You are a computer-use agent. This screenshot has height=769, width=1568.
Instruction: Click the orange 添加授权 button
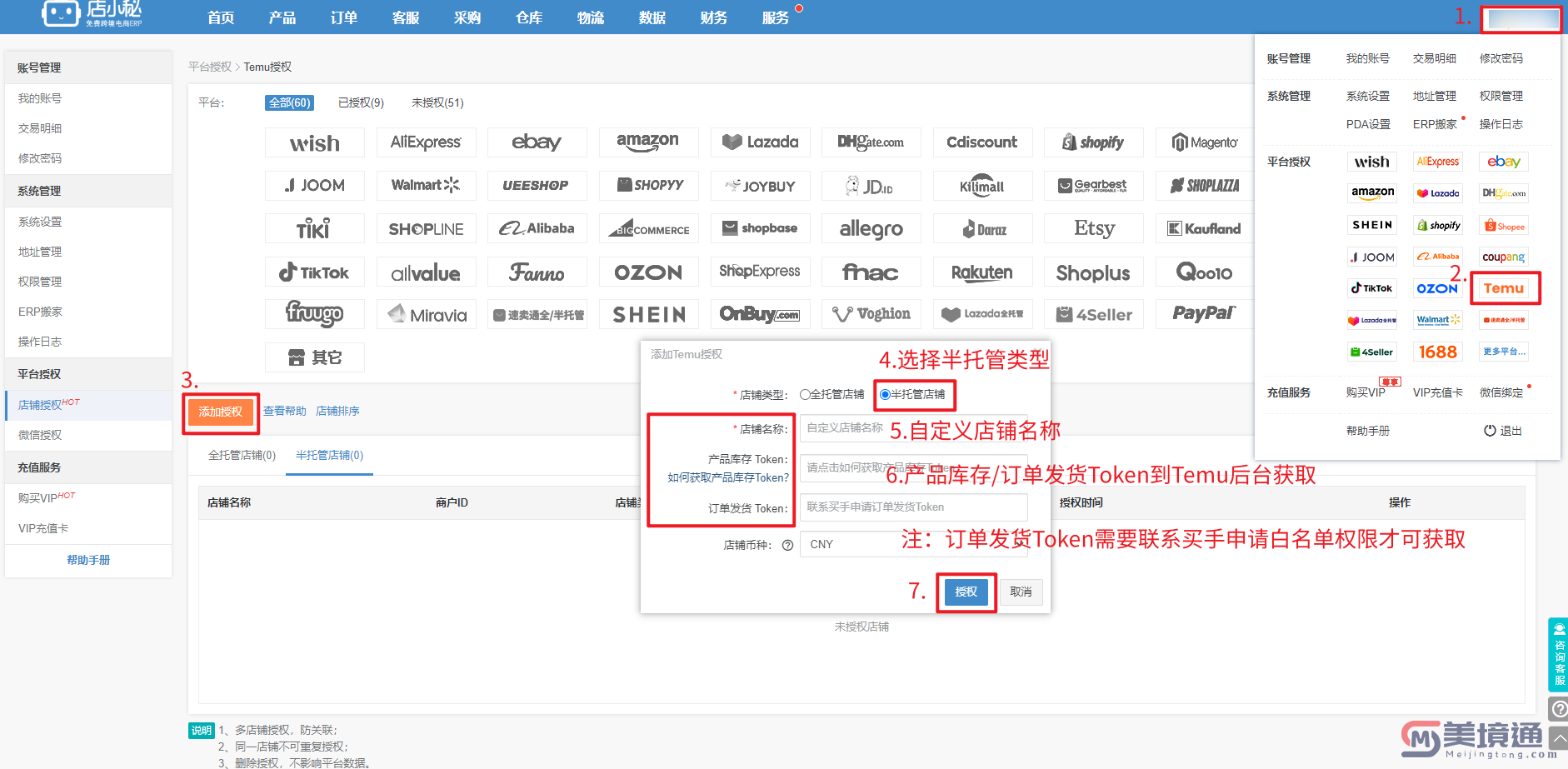pyautogui.click(x=221, y=412)
